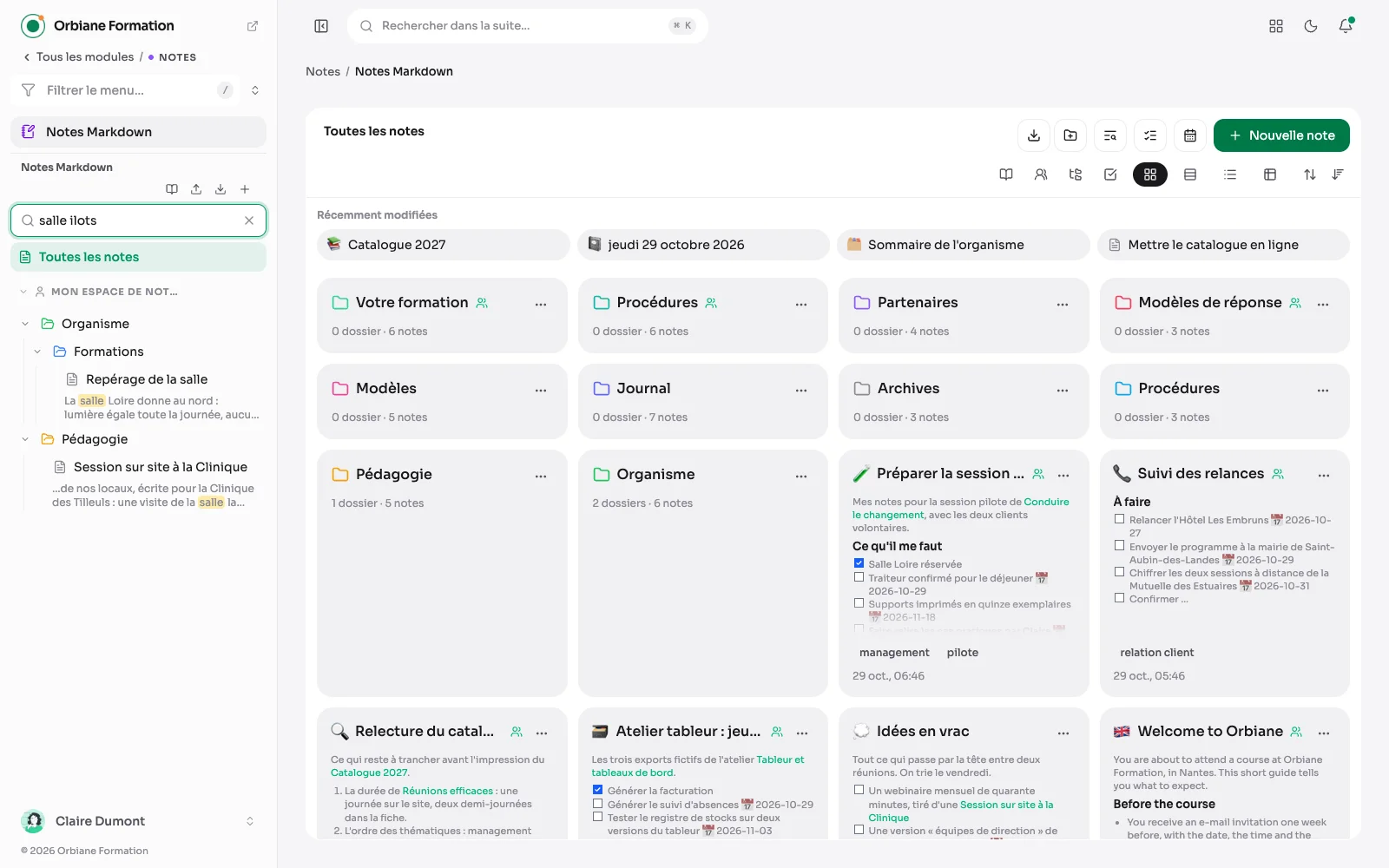1389x868 pixels.
Task: Clear the 'salle ilots' search with the X
Action: coord(249,220)
